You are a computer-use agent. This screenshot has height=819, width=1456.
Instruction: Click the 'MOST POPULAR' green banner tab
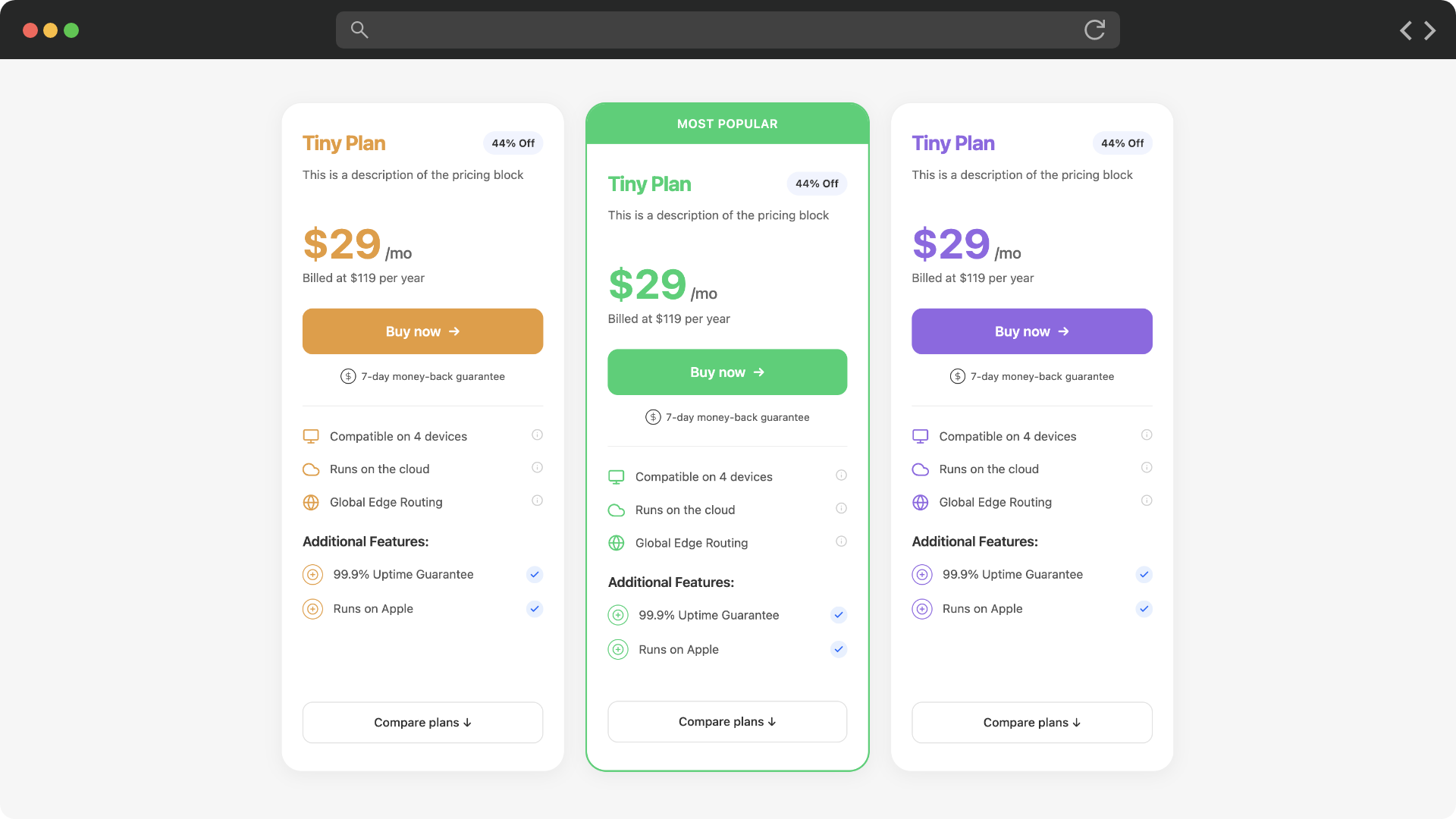pos(726,124)
